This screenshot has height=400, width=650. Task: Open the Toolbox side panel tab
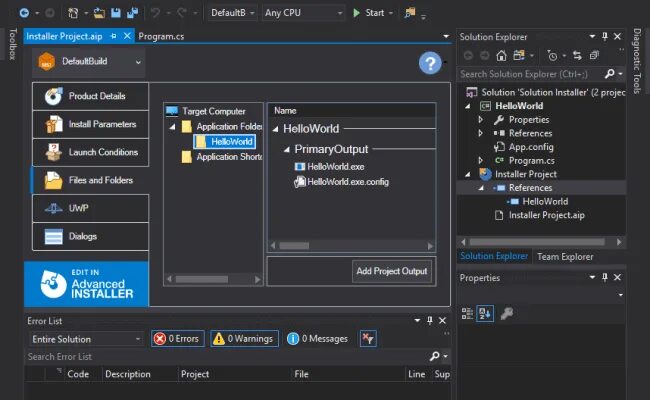coord(13,44)
